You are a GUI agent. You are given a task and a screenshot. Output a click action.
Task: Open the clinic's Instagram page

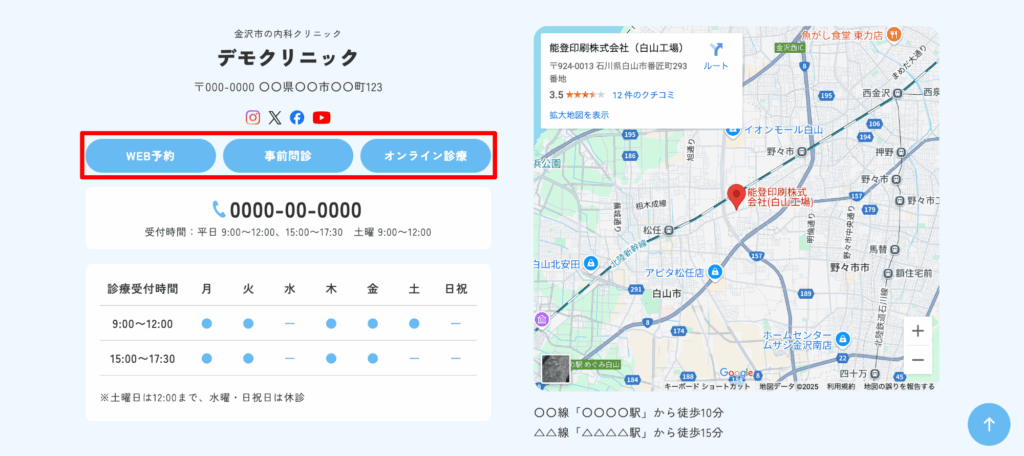click(x=253, y=117)
